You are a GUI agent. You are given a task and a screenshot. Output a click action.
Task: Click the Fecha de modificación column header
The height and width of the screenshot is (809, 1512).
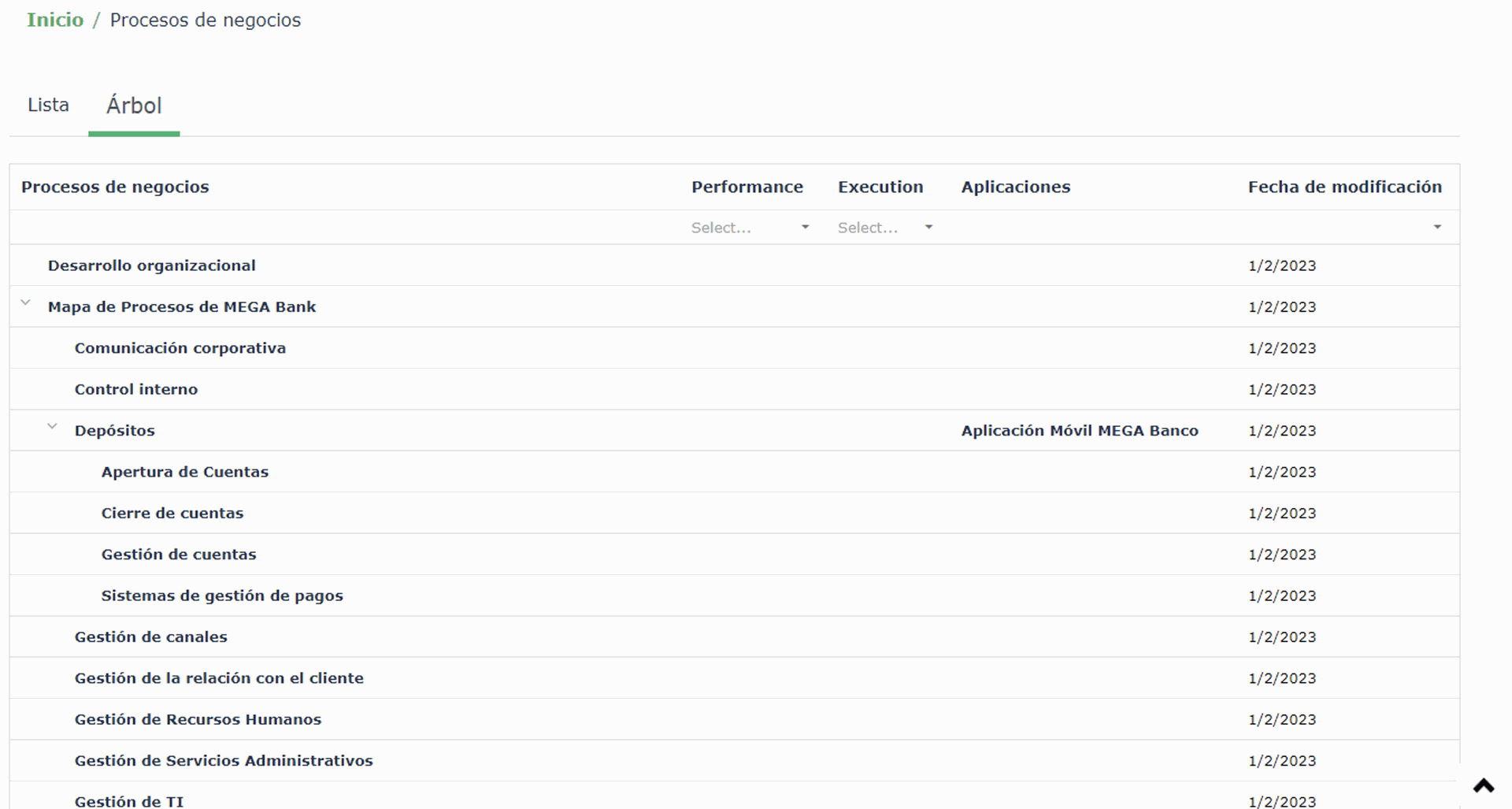(x=1345, y=187)
